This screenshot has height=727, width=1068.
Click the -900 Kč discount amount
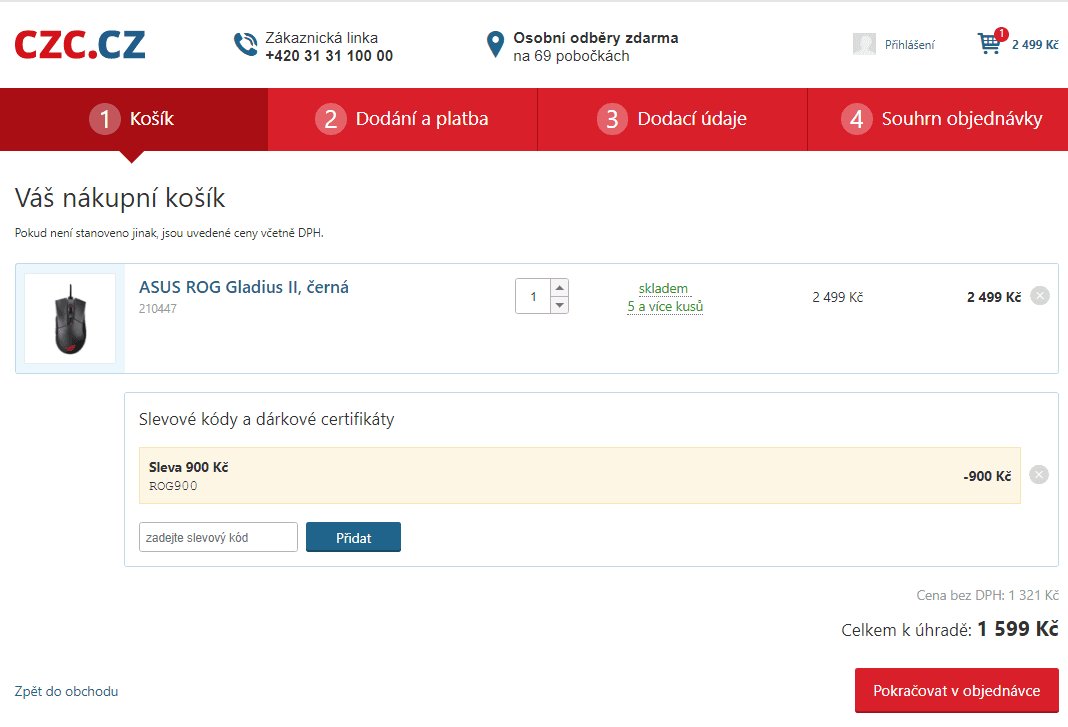click(x=987, y=476)
